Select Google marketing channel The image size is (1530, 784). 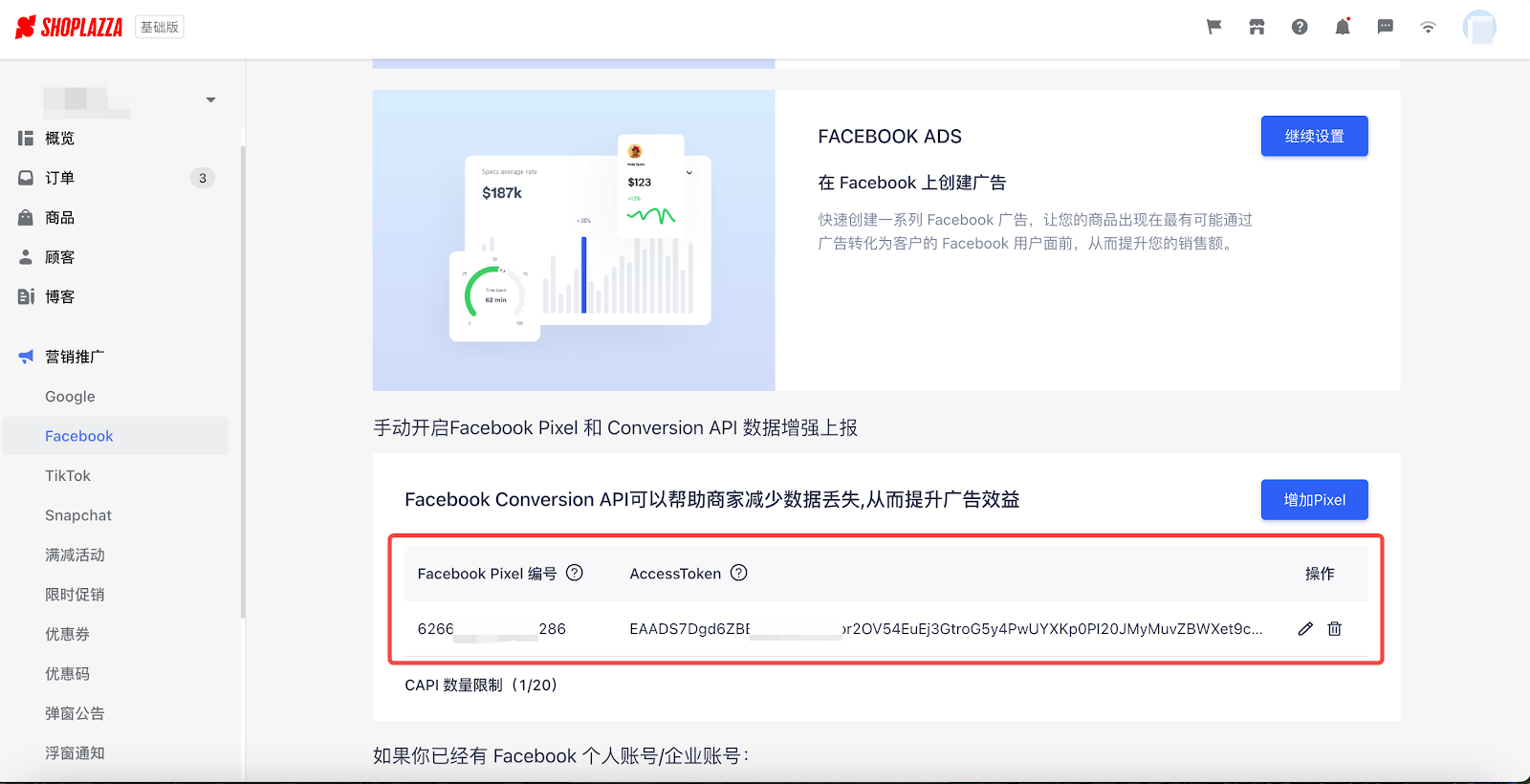70,396
